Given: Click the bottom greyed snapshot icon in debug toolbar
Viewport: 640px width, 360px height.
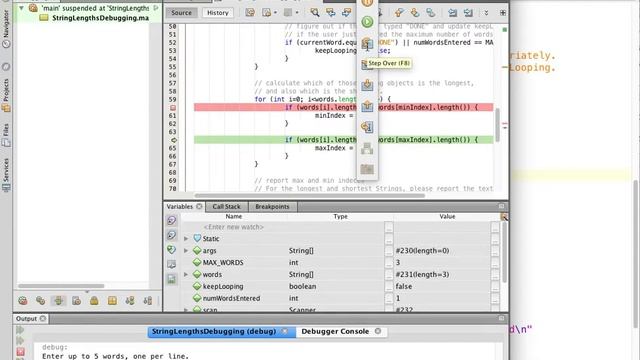Looking at the screenshot, I should coord(367,169).
